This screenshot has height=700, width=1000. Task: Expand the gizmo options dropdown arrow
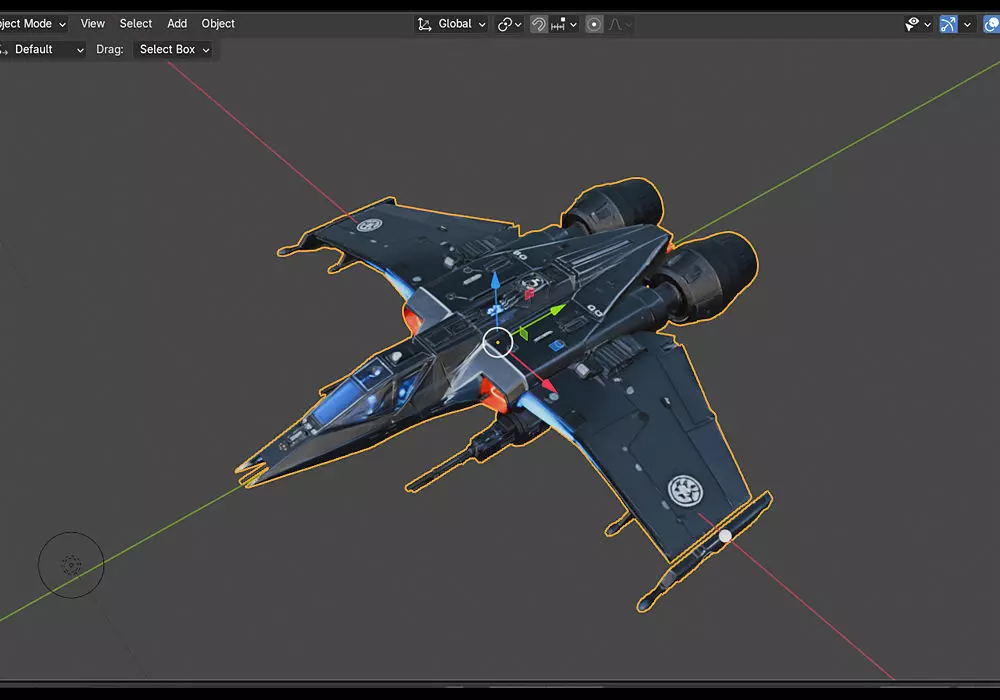click(x=967, y=25)
